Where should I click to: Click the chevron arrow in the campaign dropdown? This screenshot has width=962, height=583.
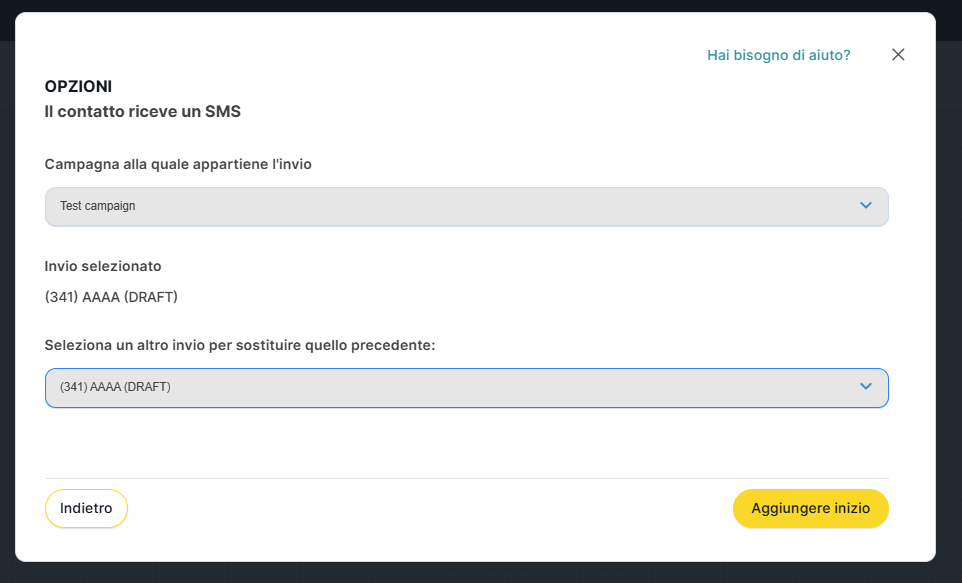point(866,206)
